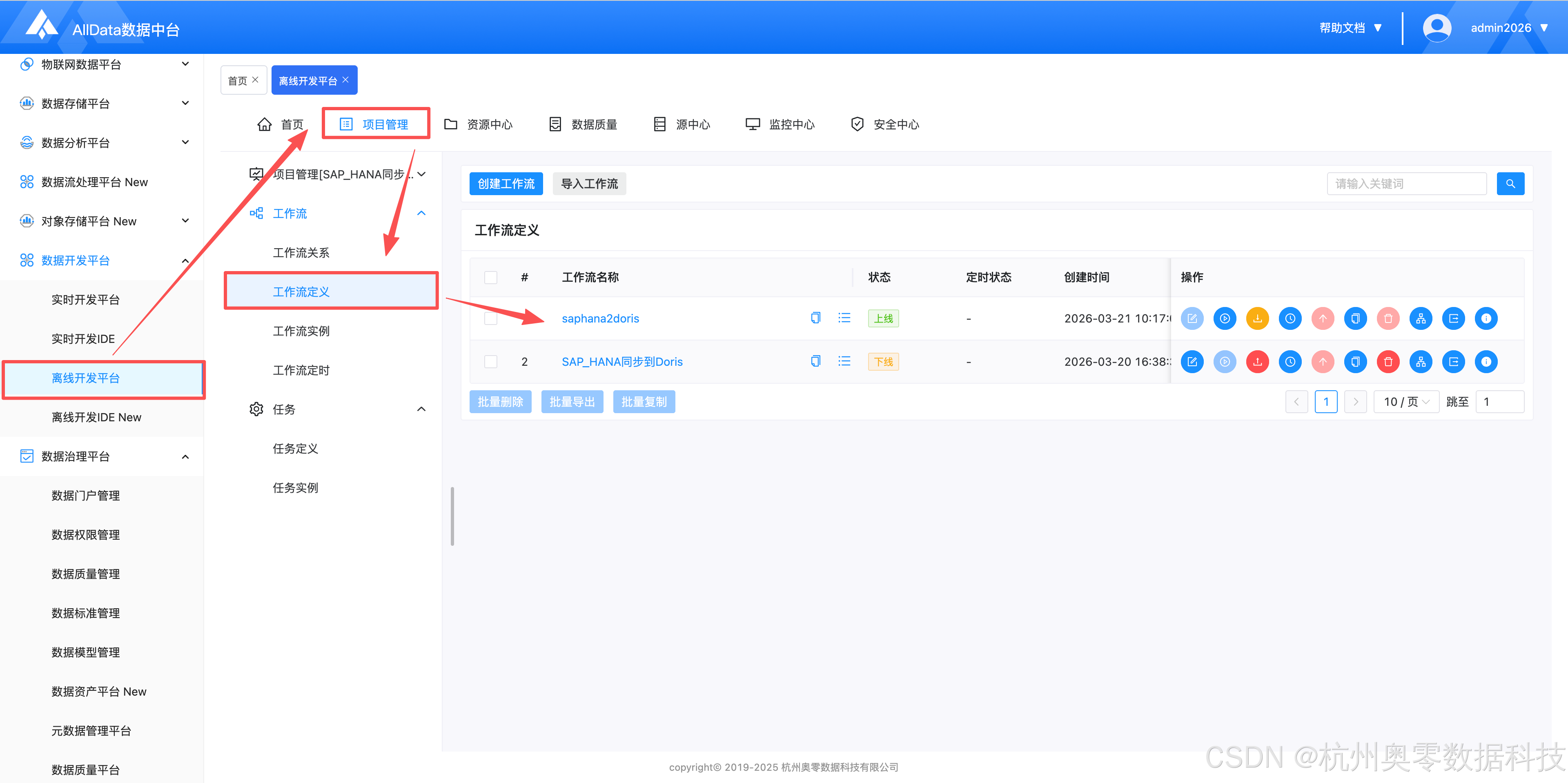
Task: Click the 导入工作流 button
Action: pyautogui.click(x=589, y=184)
